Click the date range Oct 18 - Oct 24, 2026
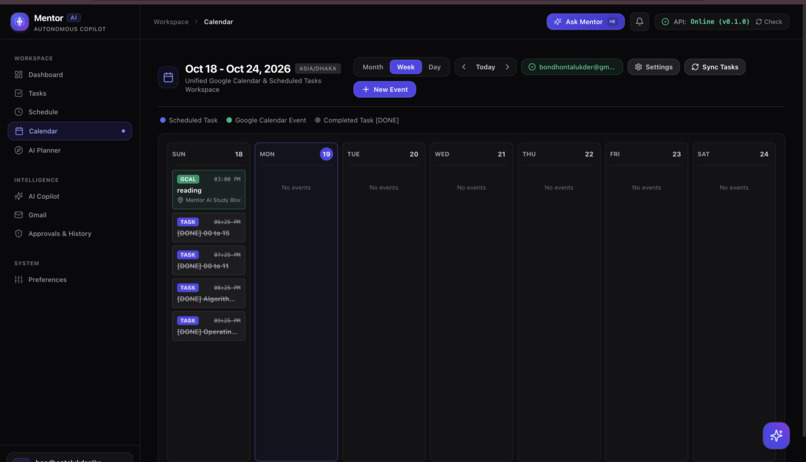The image size is (806, 462). (x=237, y=69)
